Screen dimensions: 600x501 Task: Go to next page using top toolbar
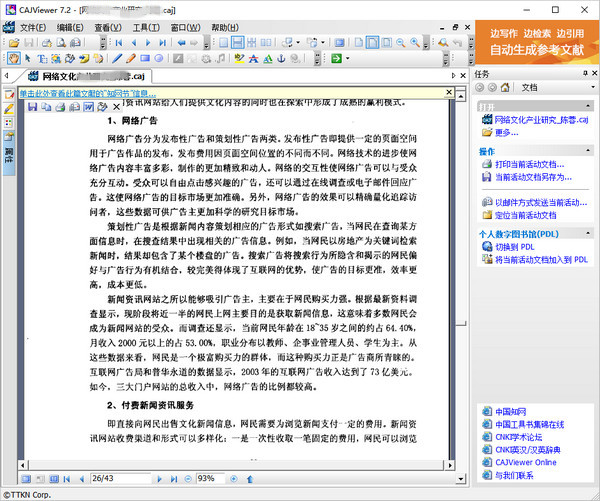pyautogui.click(x=148, y=42)
